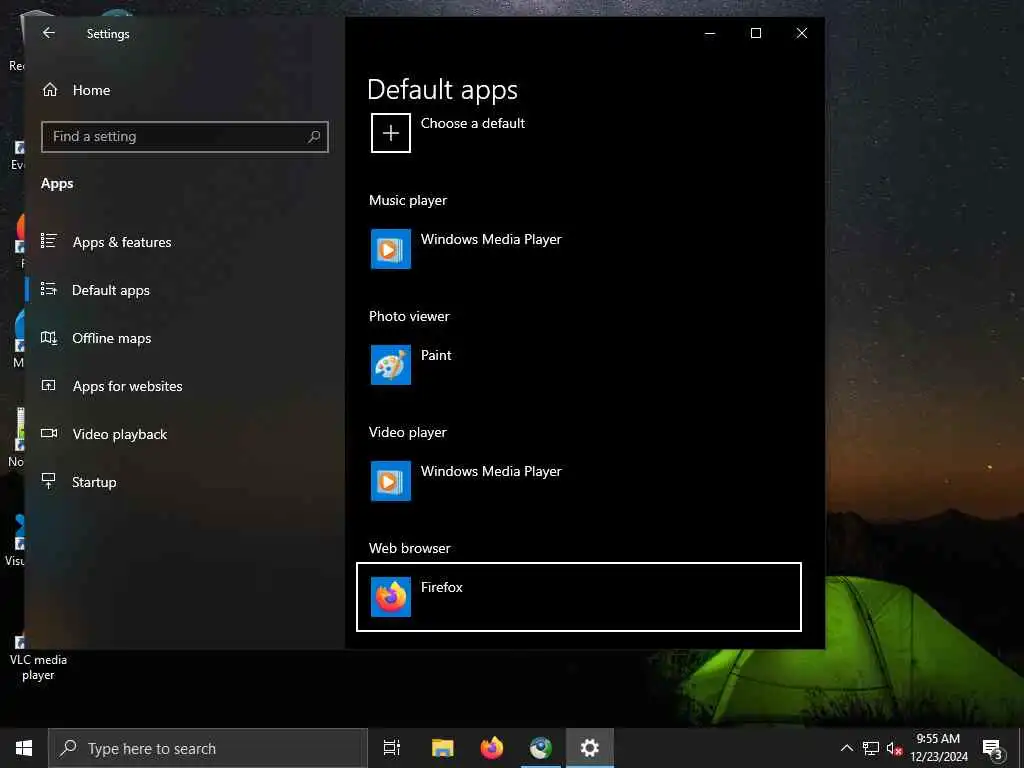Screen dimensions: 1024x768
Task: Open Startup apps settings
Action: pyautogui.click(x=94, y=483)
